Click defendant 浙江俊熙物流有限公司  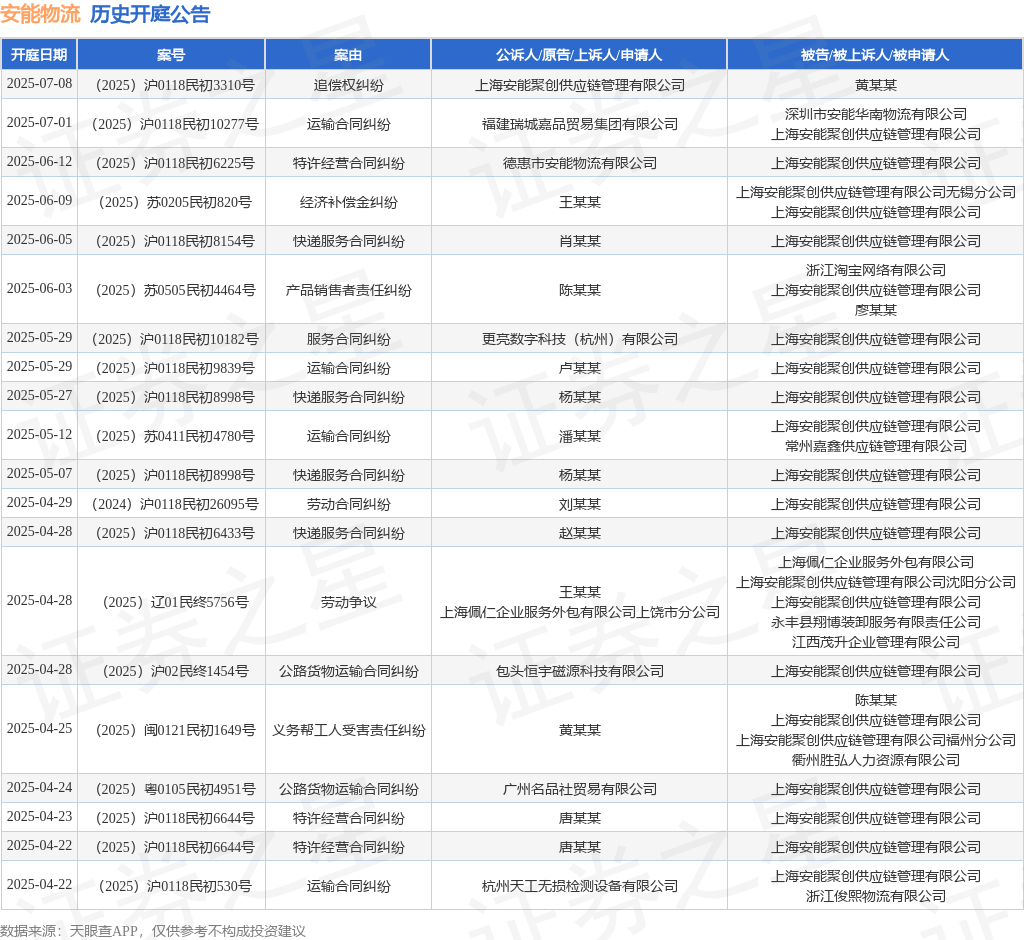876,896
